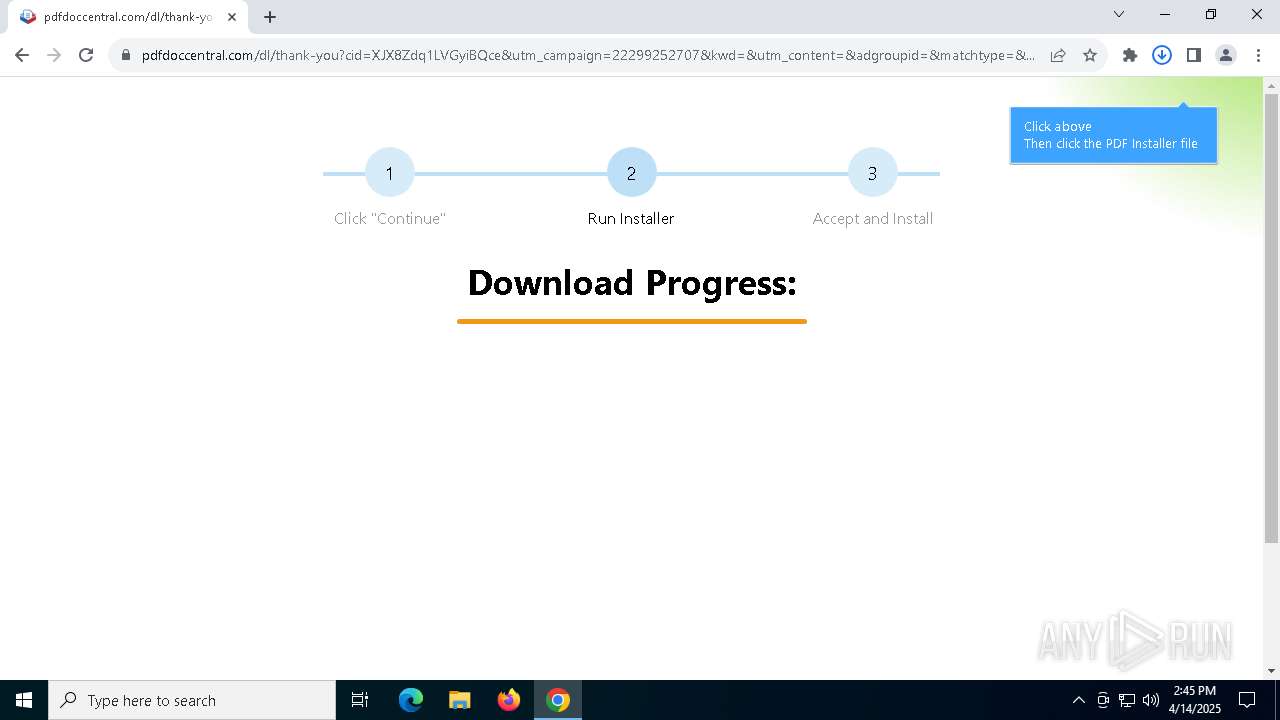Open the profile avatar menu
The width and height of the screenshot is (1280, 720).
click(x=1226, y=55)
